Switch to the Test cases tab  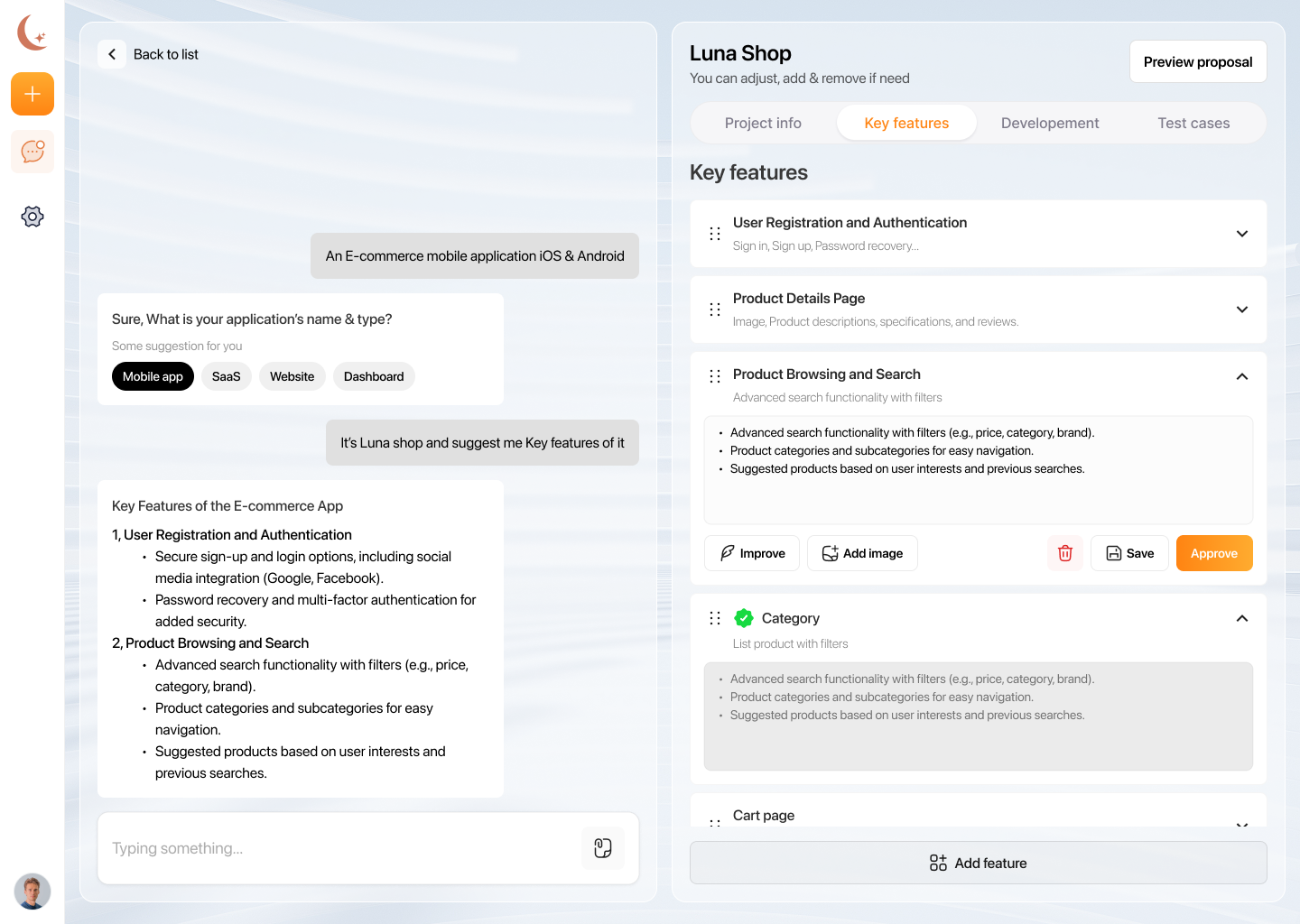(x=1193, y=123)
